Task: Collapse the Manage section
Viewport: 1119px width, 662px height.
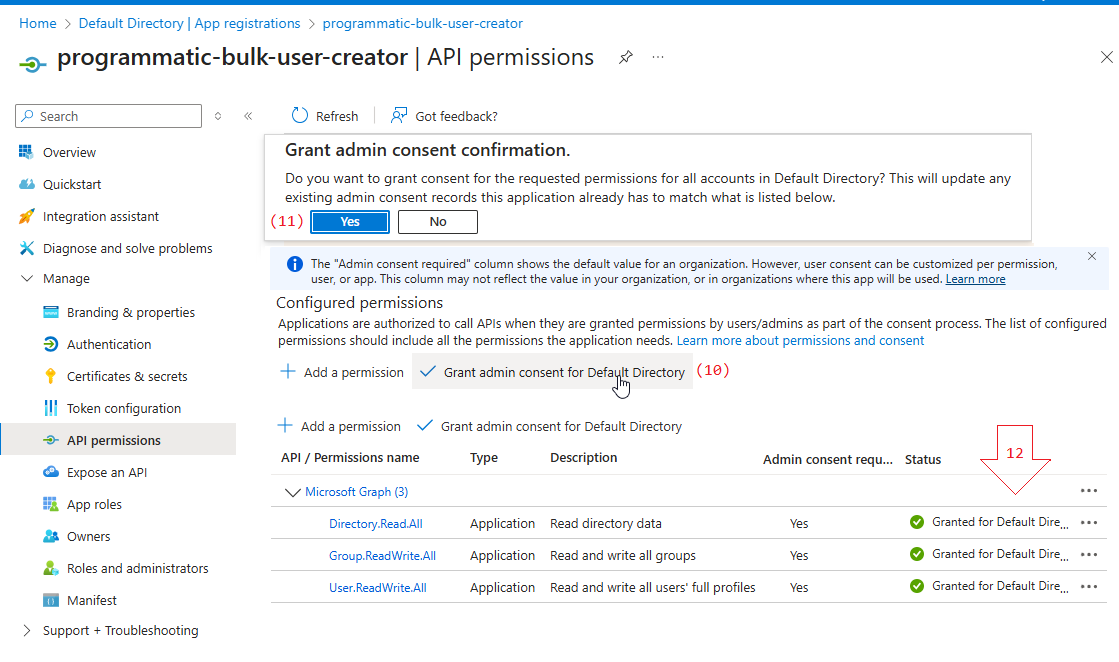Action: point(27,279)
